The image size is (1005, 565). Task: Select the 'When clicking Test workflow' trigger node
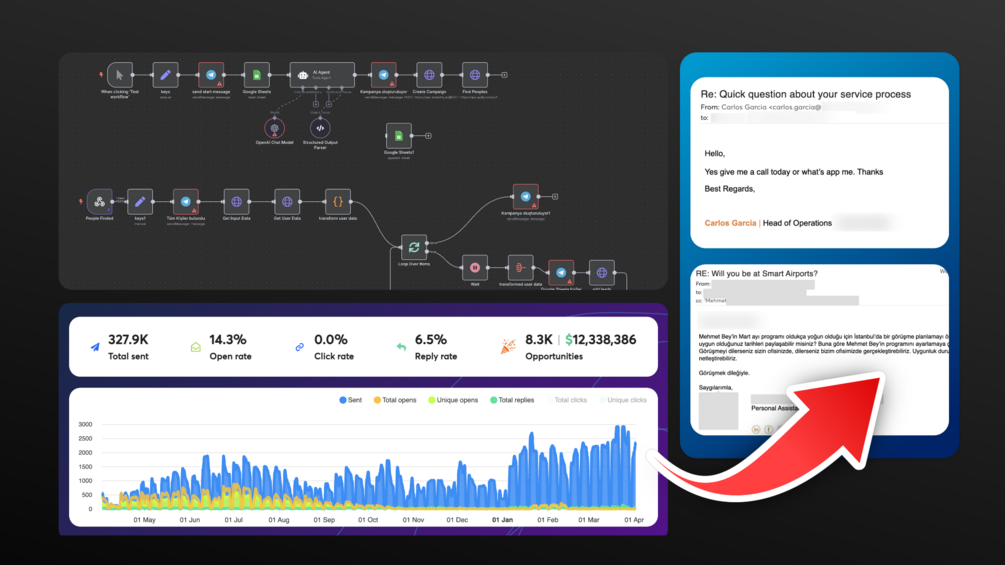click(120, 75)
